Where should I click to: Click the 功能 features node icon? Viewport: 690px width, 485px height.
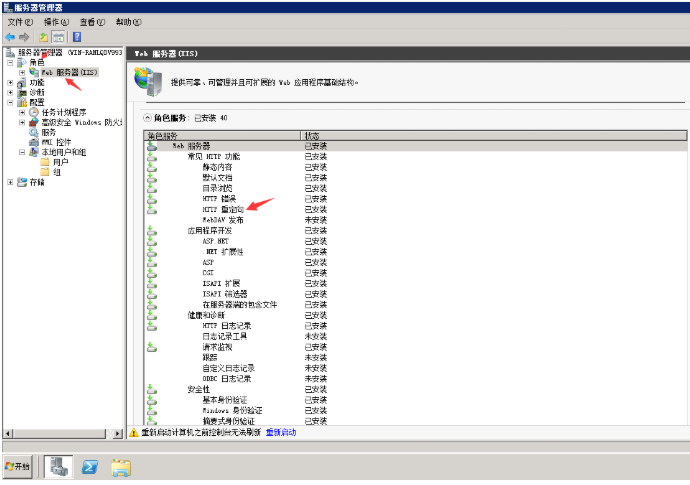(22, 83)
